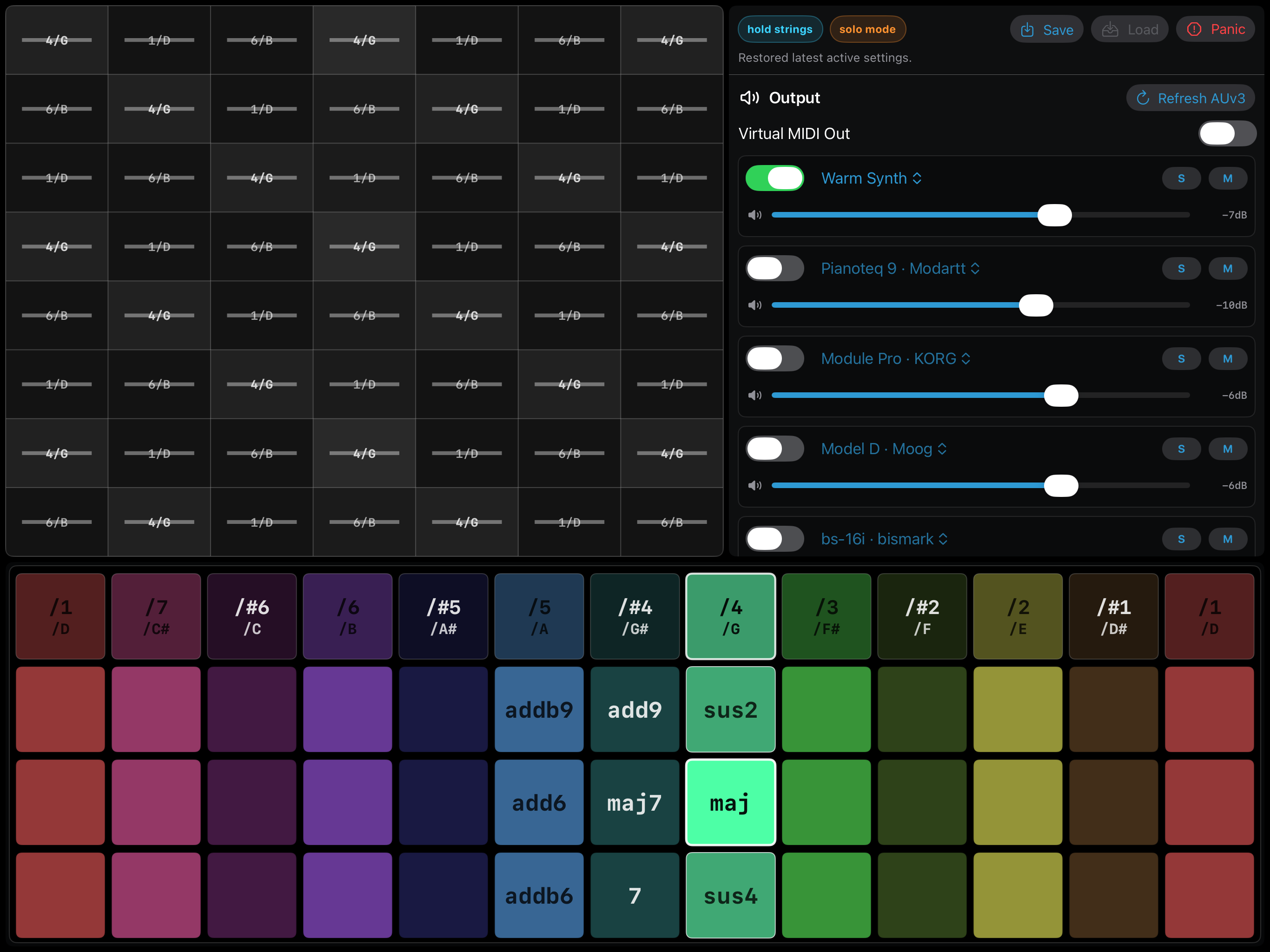Solo the bs-16i bismark channel
The width and height of the screenshot is (1270, 952).
coord(1181,539)
